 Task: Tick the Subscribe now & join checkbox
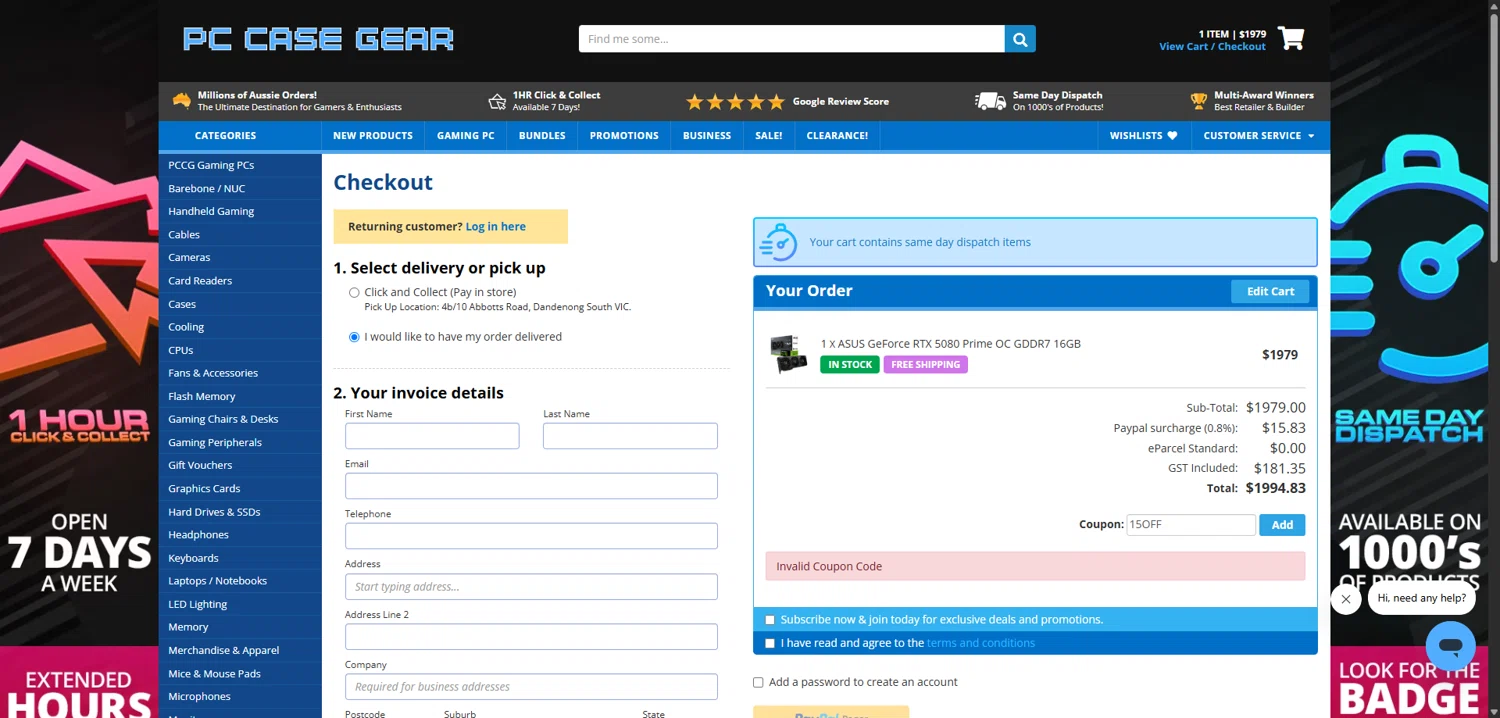point(770,620)
